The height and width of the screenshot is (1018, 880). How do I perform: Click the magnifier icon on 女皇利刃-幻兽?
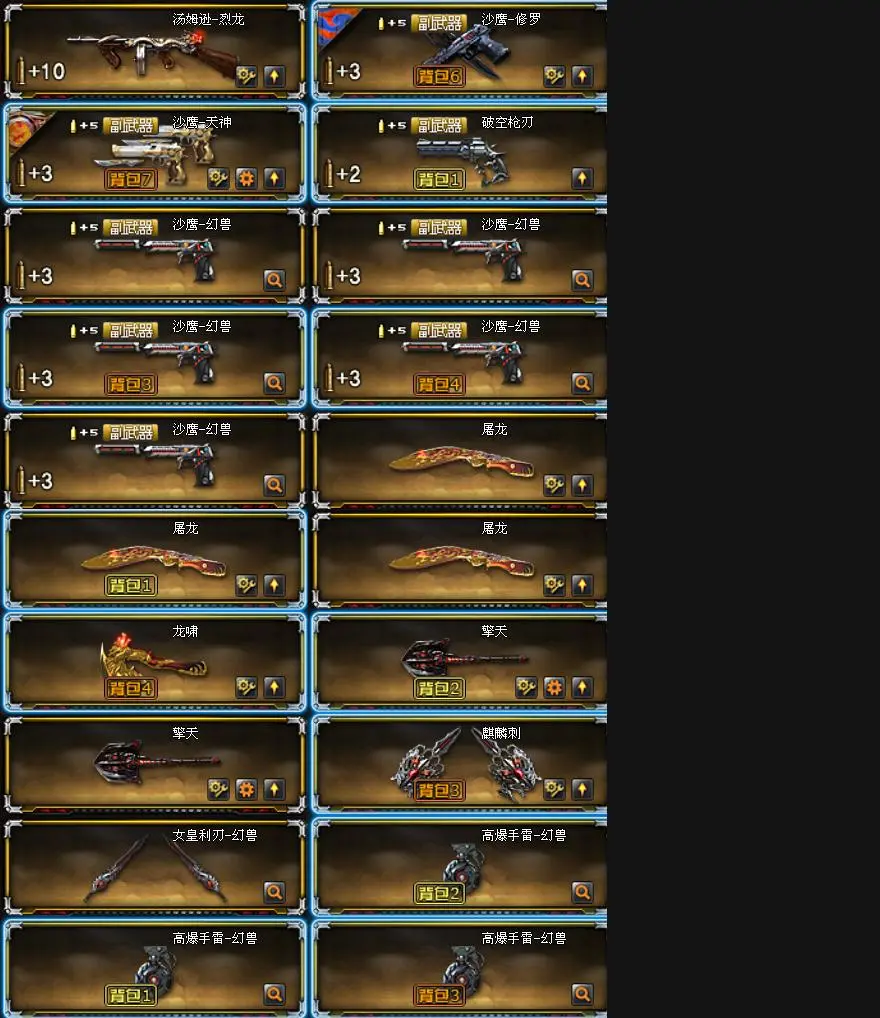point(274,891)
